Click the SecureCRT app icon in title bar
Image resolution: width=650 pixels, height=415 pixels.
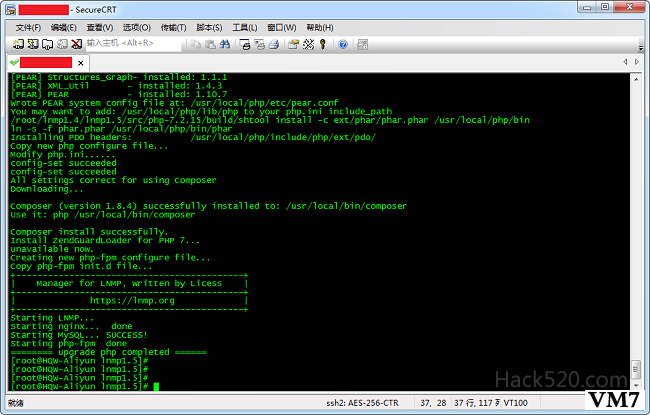(10, 10)
